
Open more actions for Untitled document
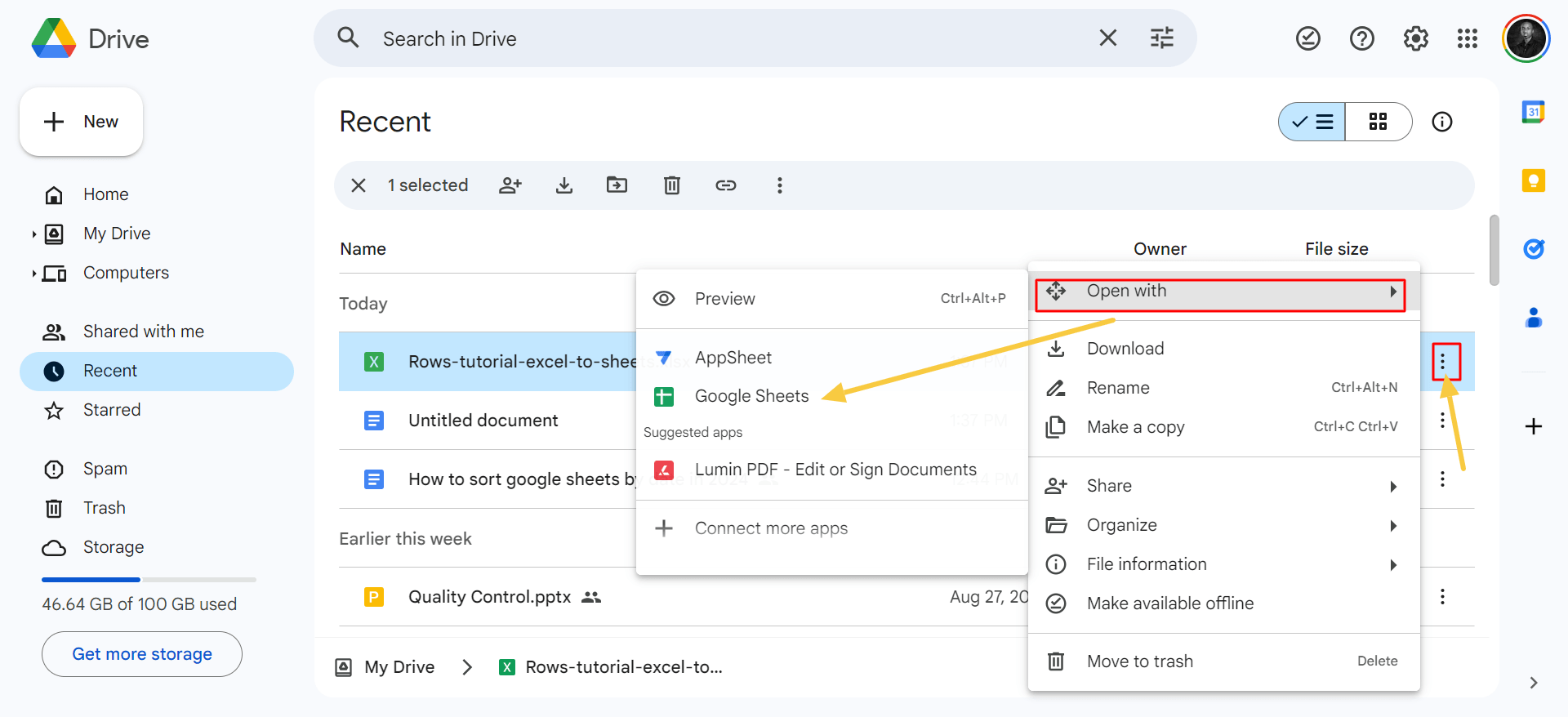coord(1442,420)
